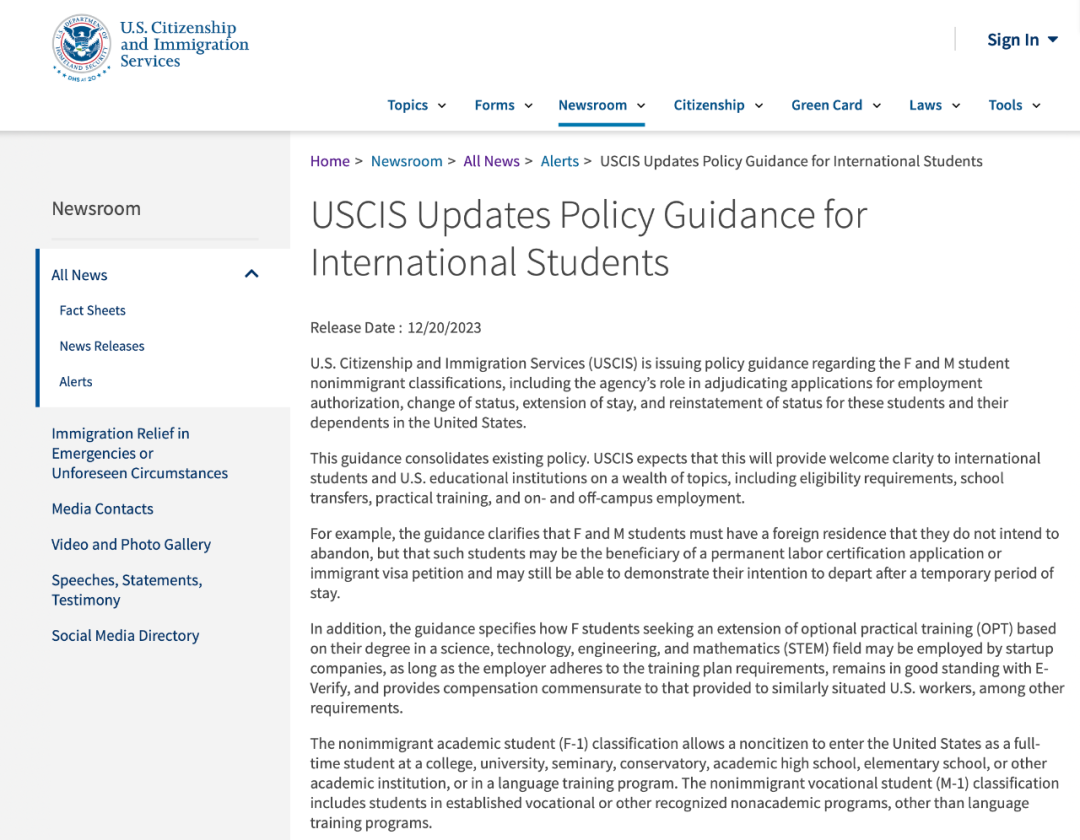The height and width of the screenshot is (840, 1080).
Task: Expand the Tools chevron
Action: 1036,106
